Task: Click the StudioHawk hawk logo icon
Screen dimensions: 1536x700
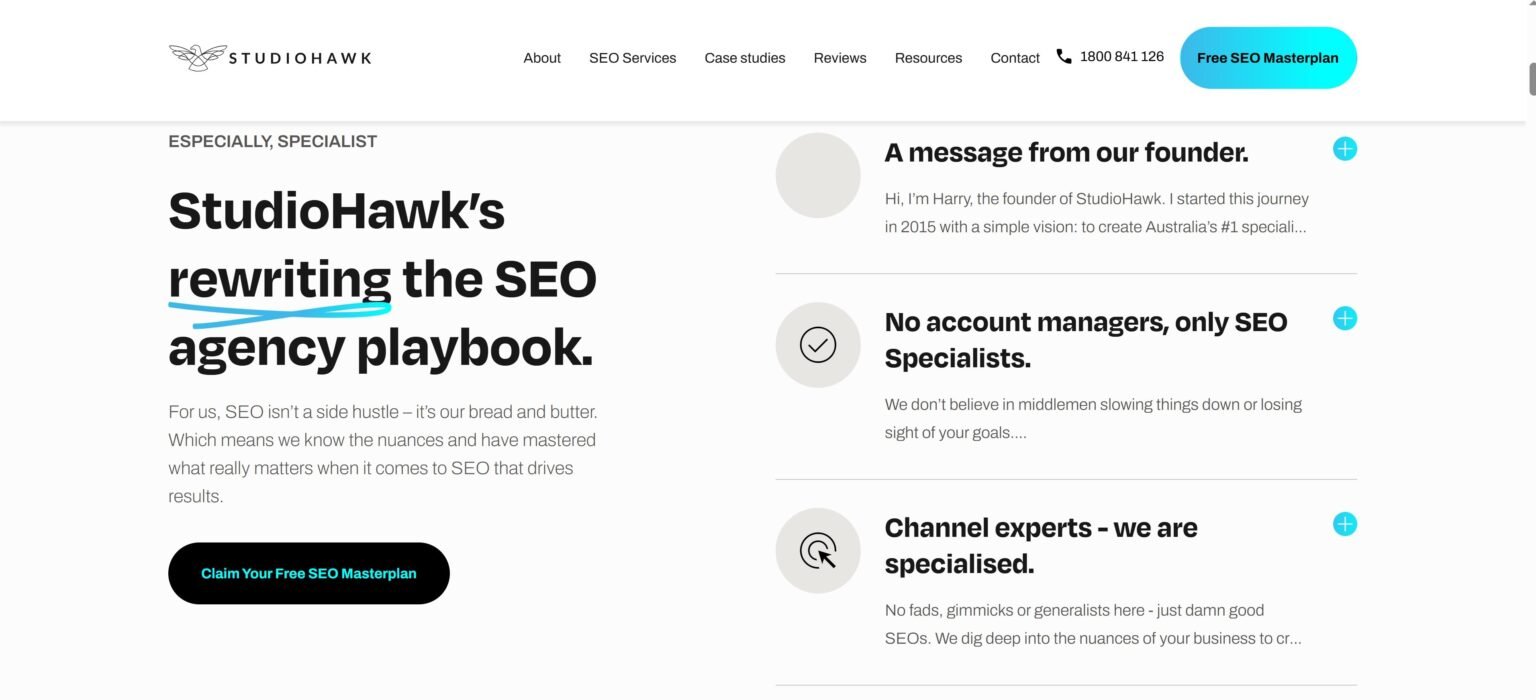Action: click(x=196, y=58)
